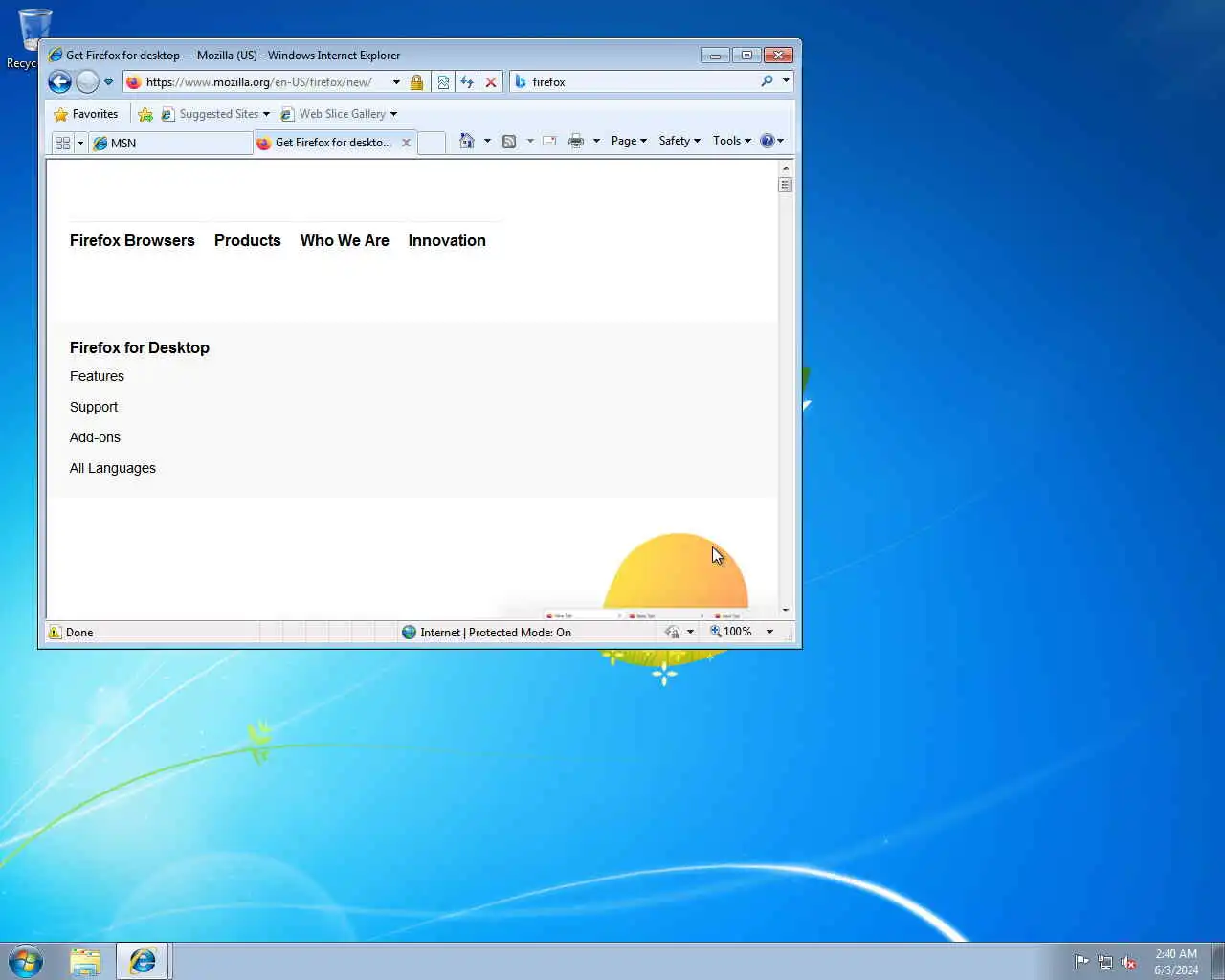Open the Products navigation link
Viewport: 1225px width, 980px height.
coord(247,241)
